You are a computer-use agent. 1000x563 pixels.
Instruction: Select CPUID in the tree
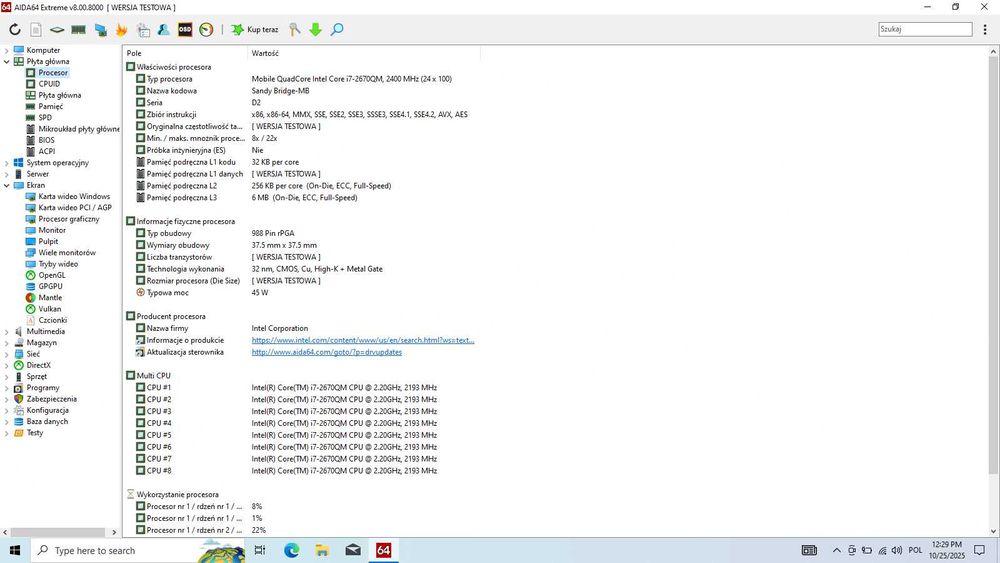[x=49, y=84]
